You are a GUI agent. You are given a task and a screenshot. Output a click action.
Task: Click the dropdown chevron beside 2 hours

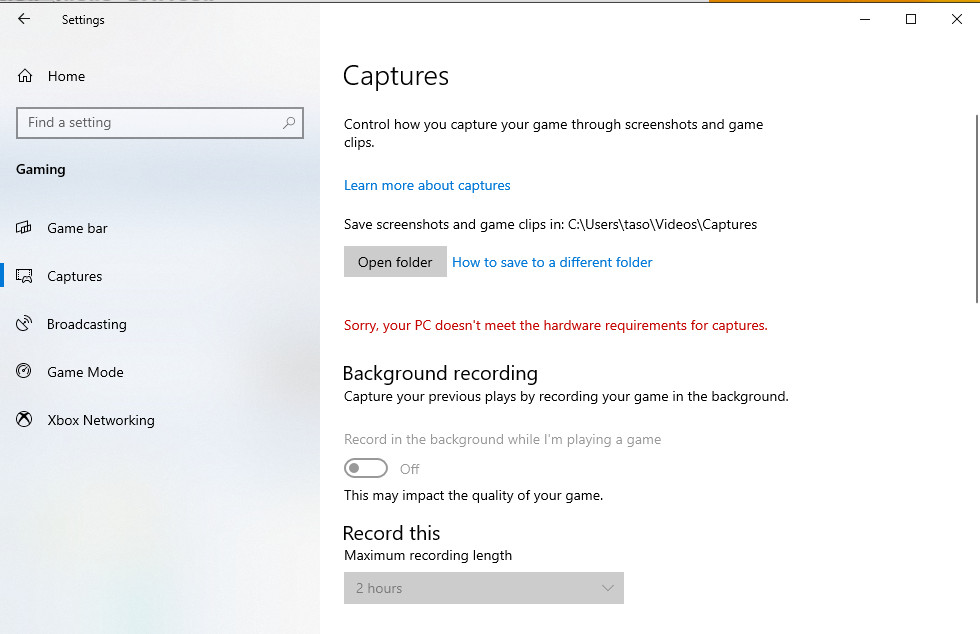click(x=607, y=588)
